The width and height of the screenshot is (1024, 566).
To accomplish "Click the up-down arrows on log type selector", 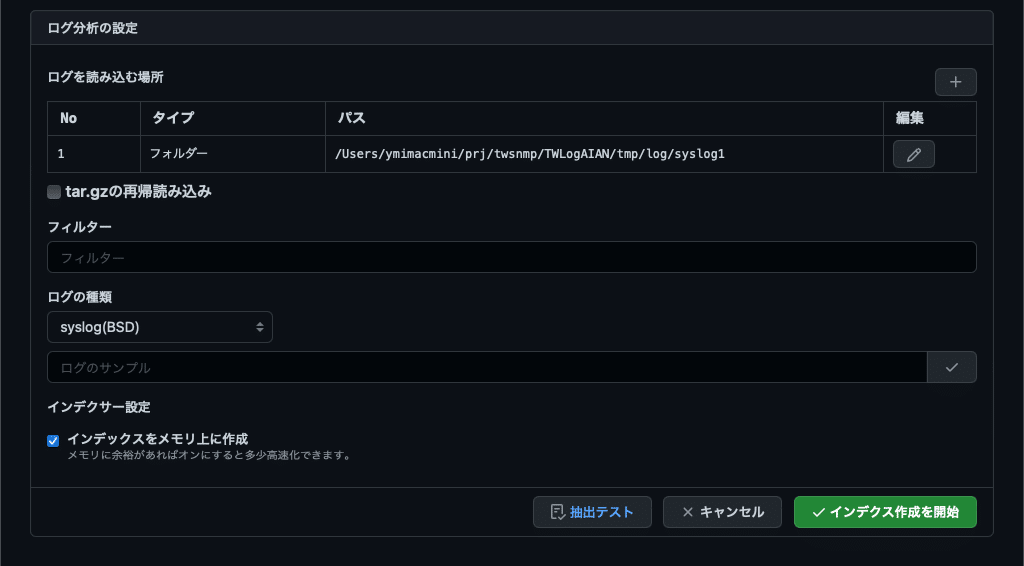I will pyautogui.click(x=260, y=328).
